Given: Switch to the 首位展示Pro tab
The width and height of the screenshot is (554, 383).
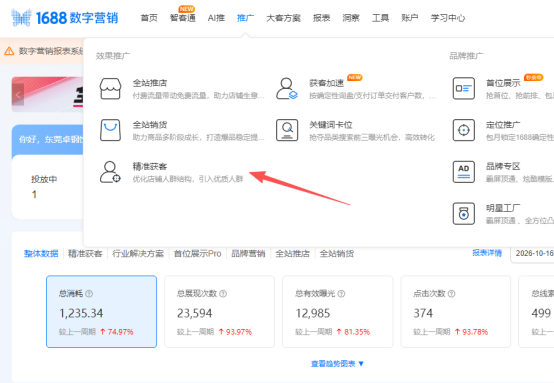Looking at the screenshot, I should point(198,254).
